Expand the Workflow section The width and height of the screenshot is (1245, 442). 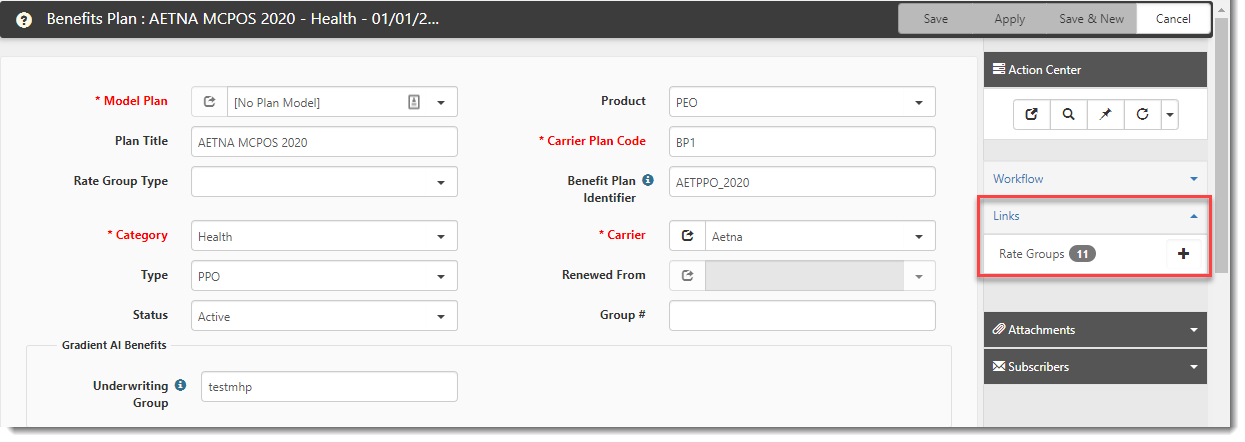[1095, 179]
